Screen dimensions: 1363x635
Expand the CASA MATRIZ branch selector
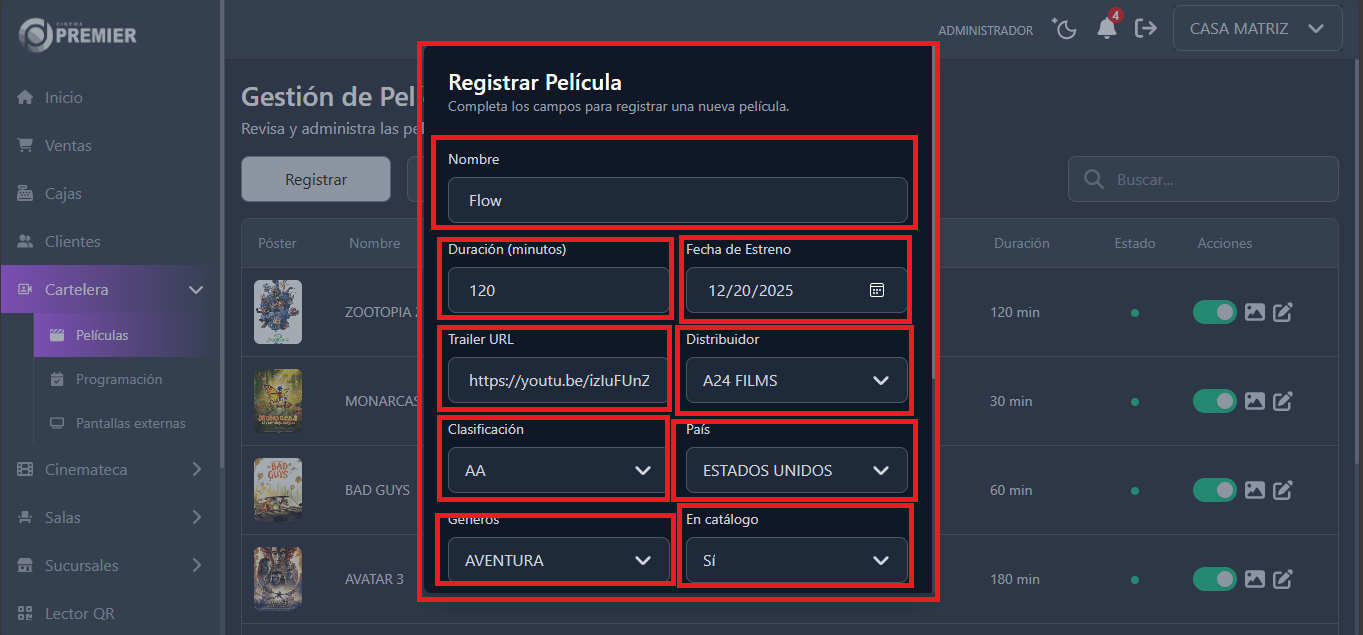pos(1257,29)
